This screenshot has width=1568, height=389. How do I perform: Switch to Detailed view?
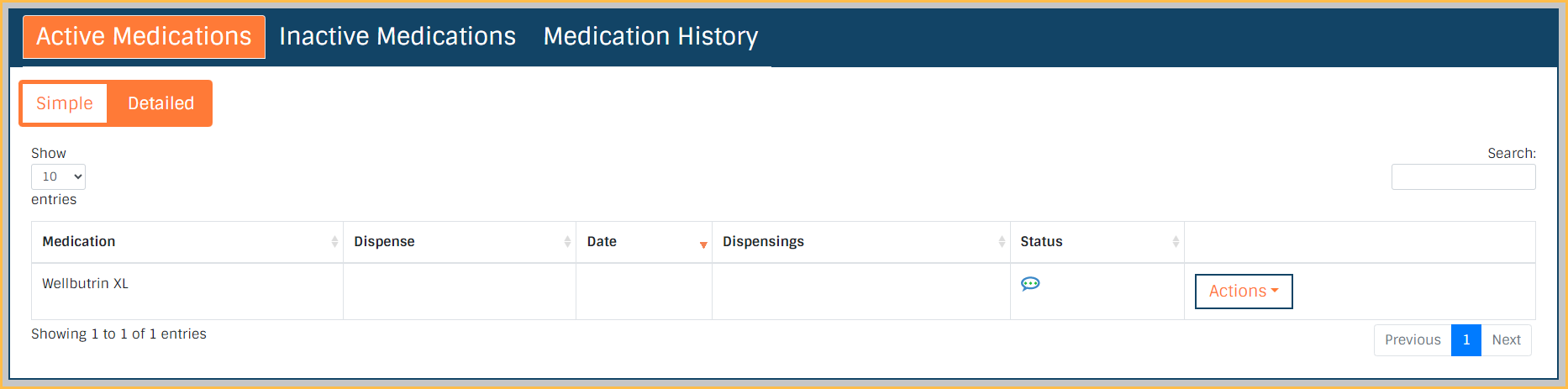(160, 103)
